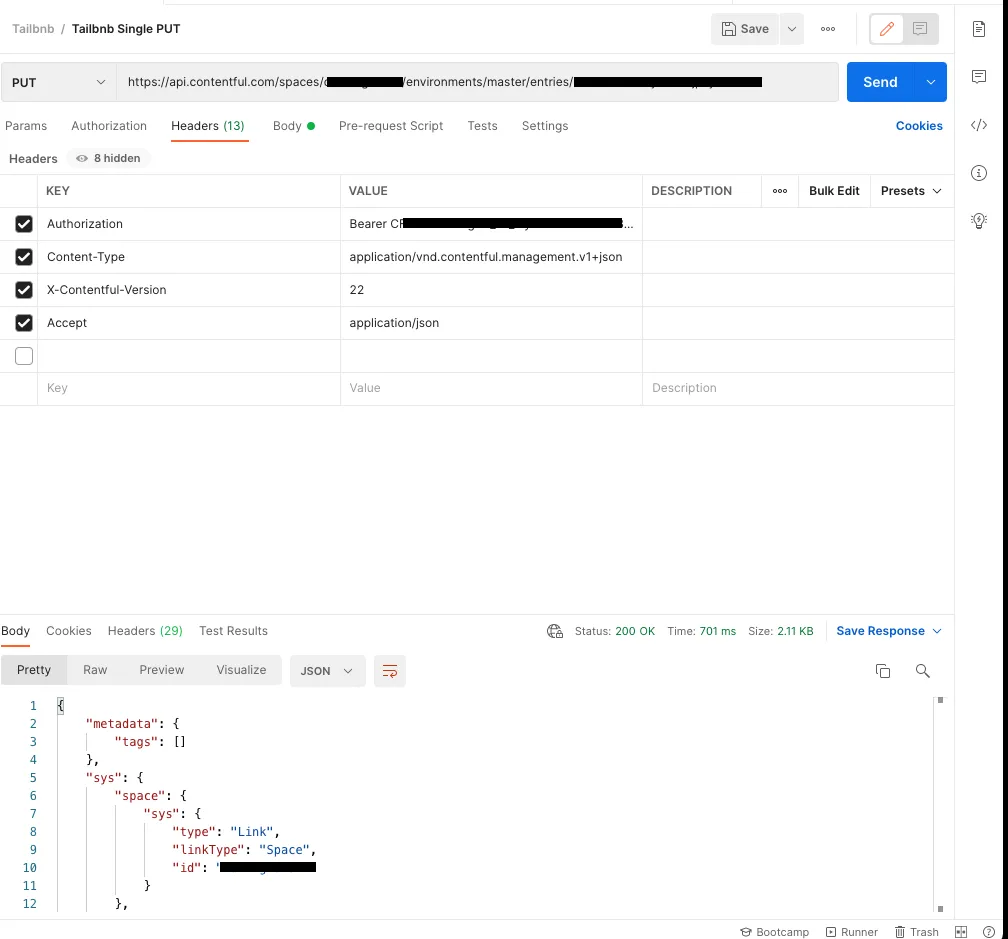The height and width of the screenshot is (939, 1008).
Task: Click the Status 200 OK indicator
Action: (x=615, y=631)
